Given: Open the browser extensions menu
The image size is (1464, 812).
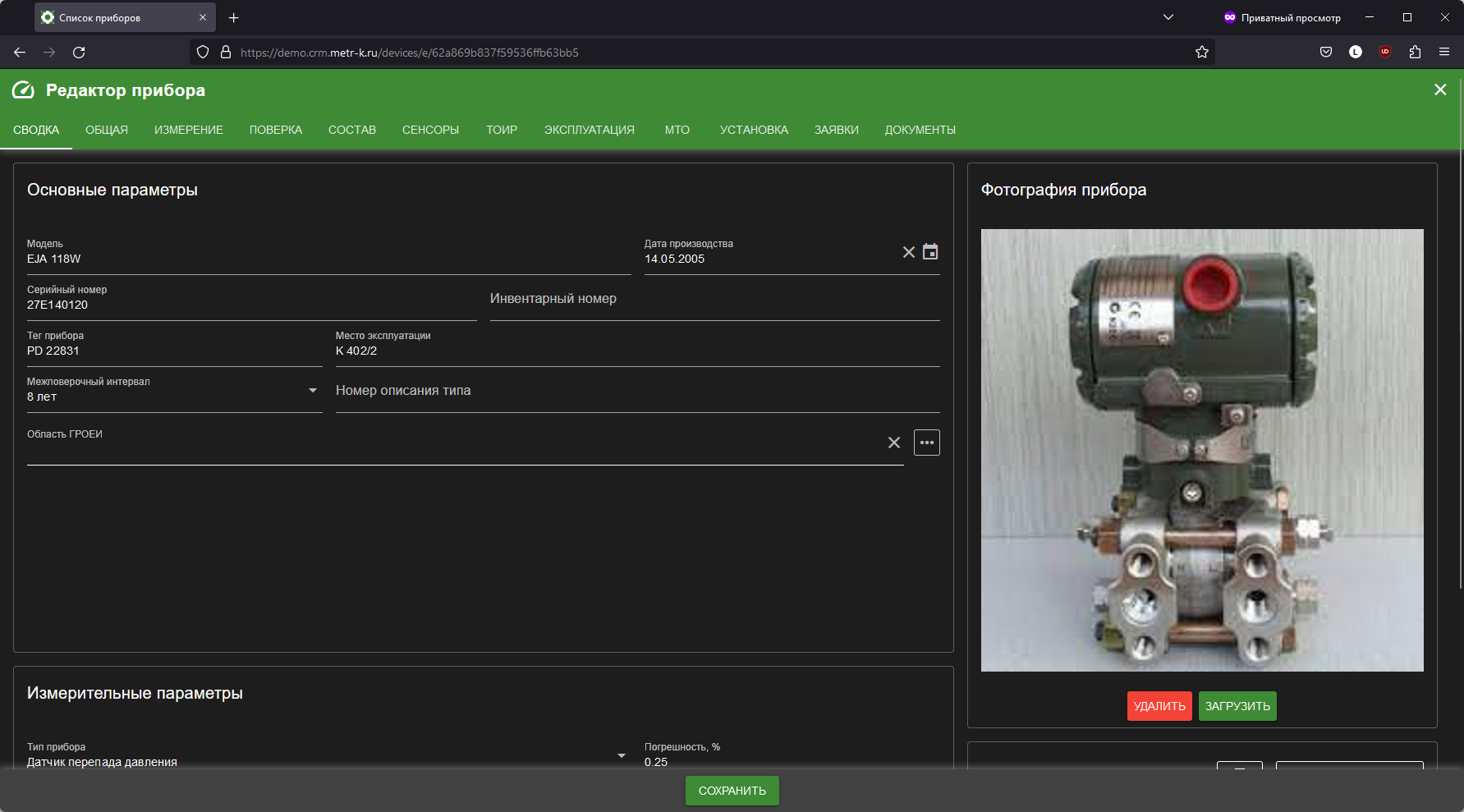Looking at the screenshot, I should (x=1415, y=53).
